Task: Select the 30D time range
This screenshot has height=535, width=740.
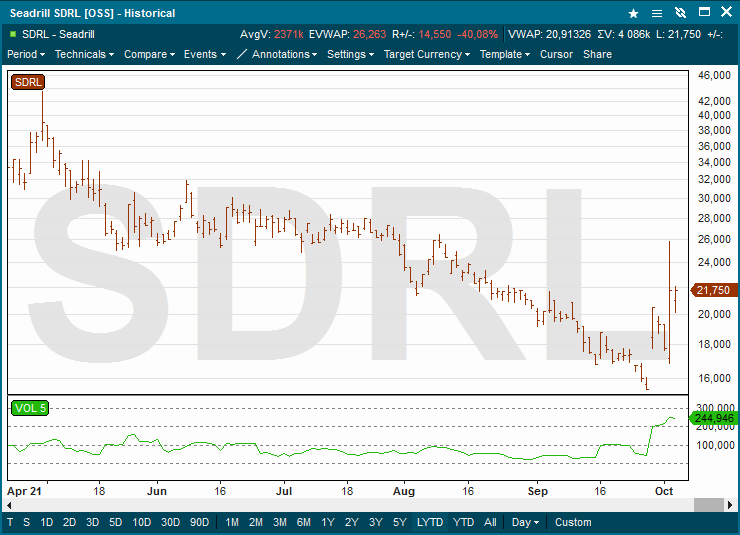Action: click(170, 522)
